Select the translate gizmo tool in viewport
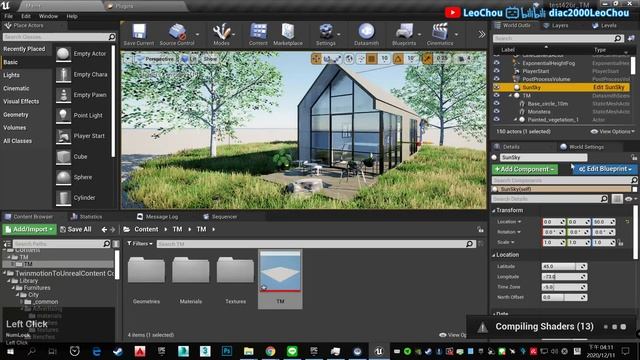640x360 pixels. (x=316, y=59)
